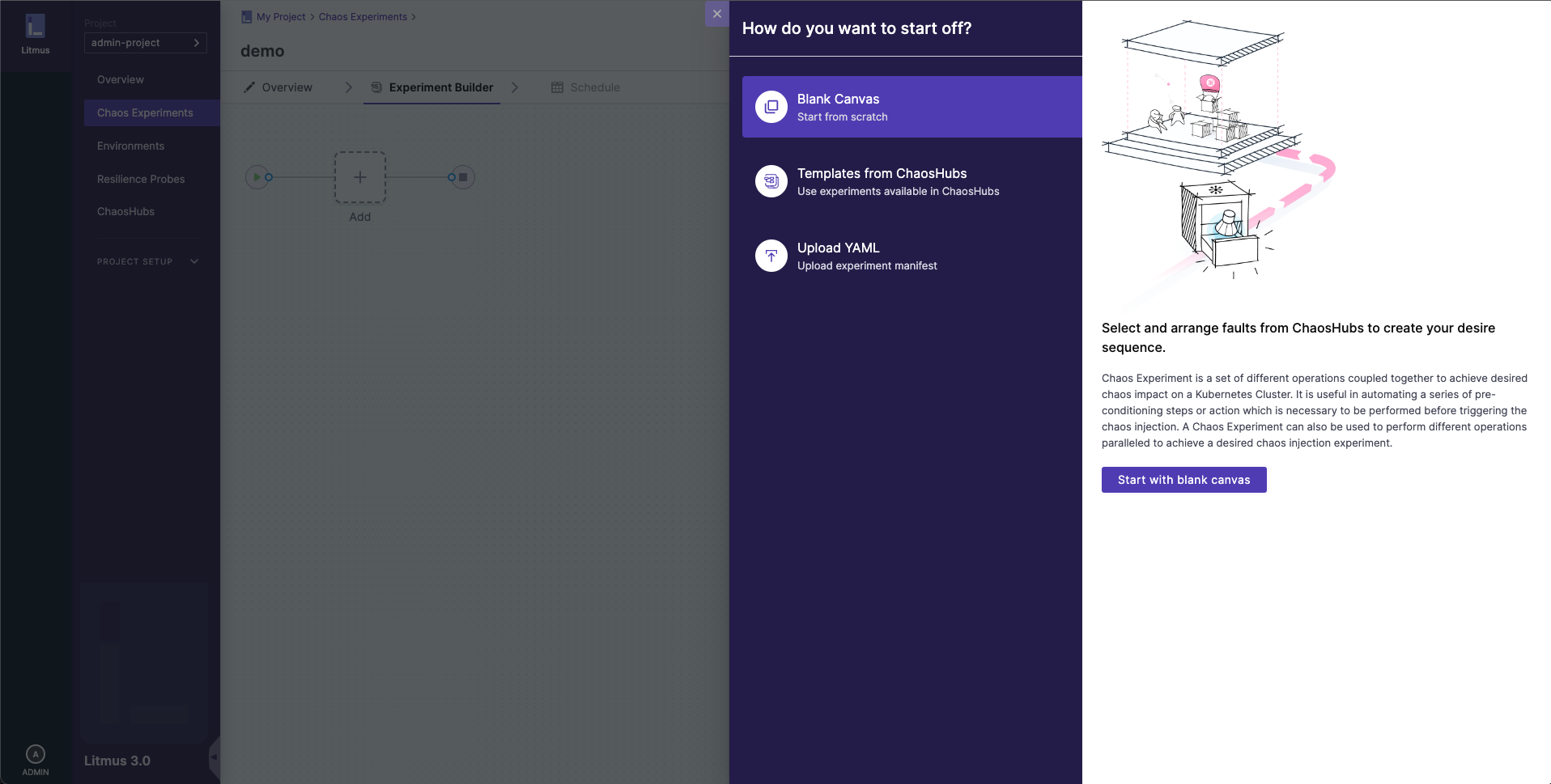Select Templates from ChaosHubs option
Viewport: 1551px width, 784px height.
(x=882, y=181)
